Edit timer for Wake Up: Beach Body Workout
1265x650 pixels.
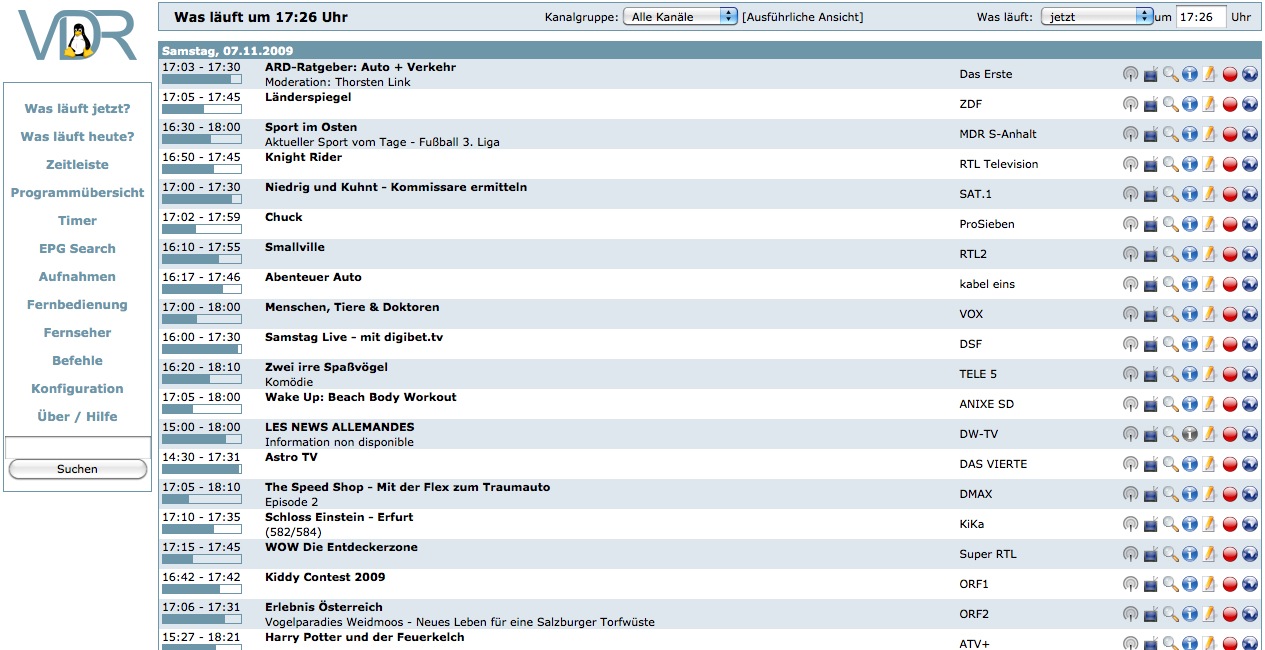[x=1209, y=404]
